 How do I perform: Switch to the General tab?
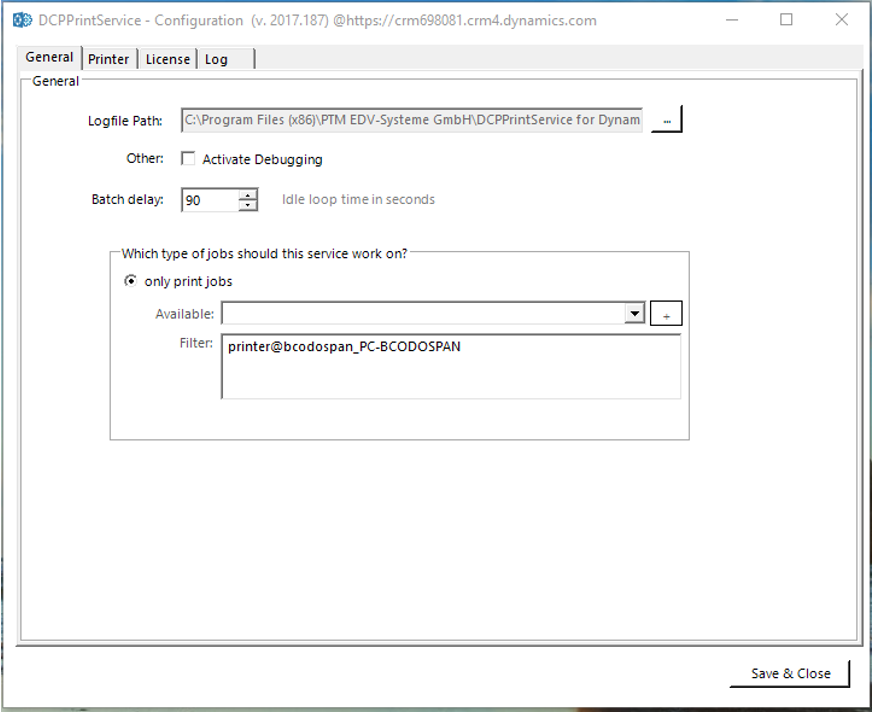(x=50, y=57)
